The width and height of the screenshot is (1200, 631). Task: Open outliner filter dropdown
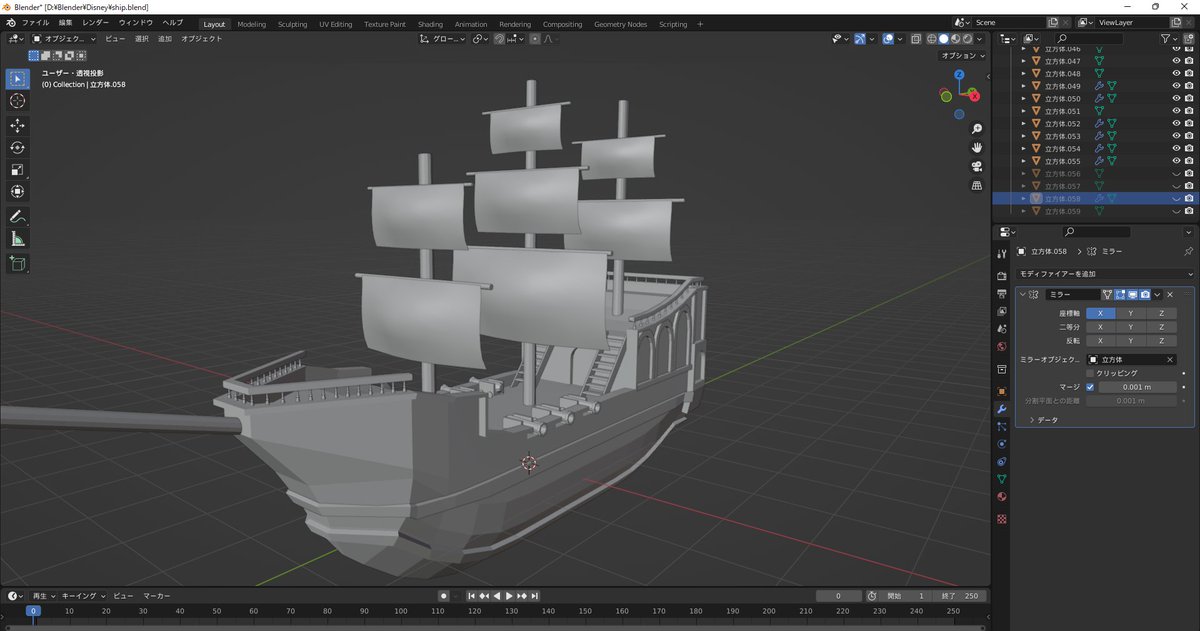click(1168, 38)
